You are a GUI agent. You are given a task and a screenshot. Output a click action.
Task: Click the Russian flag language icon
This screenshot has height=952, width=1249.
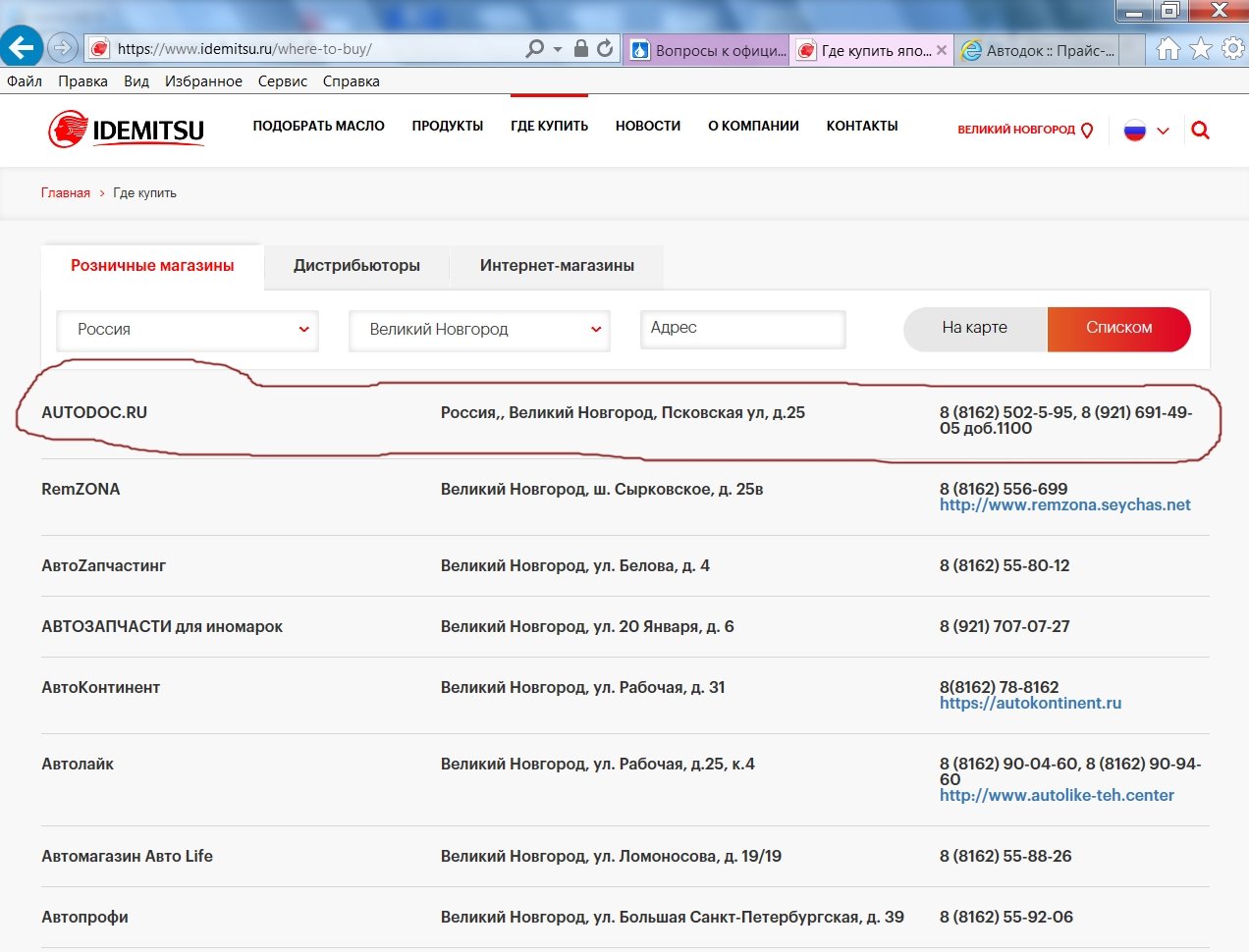[1135, 130]
